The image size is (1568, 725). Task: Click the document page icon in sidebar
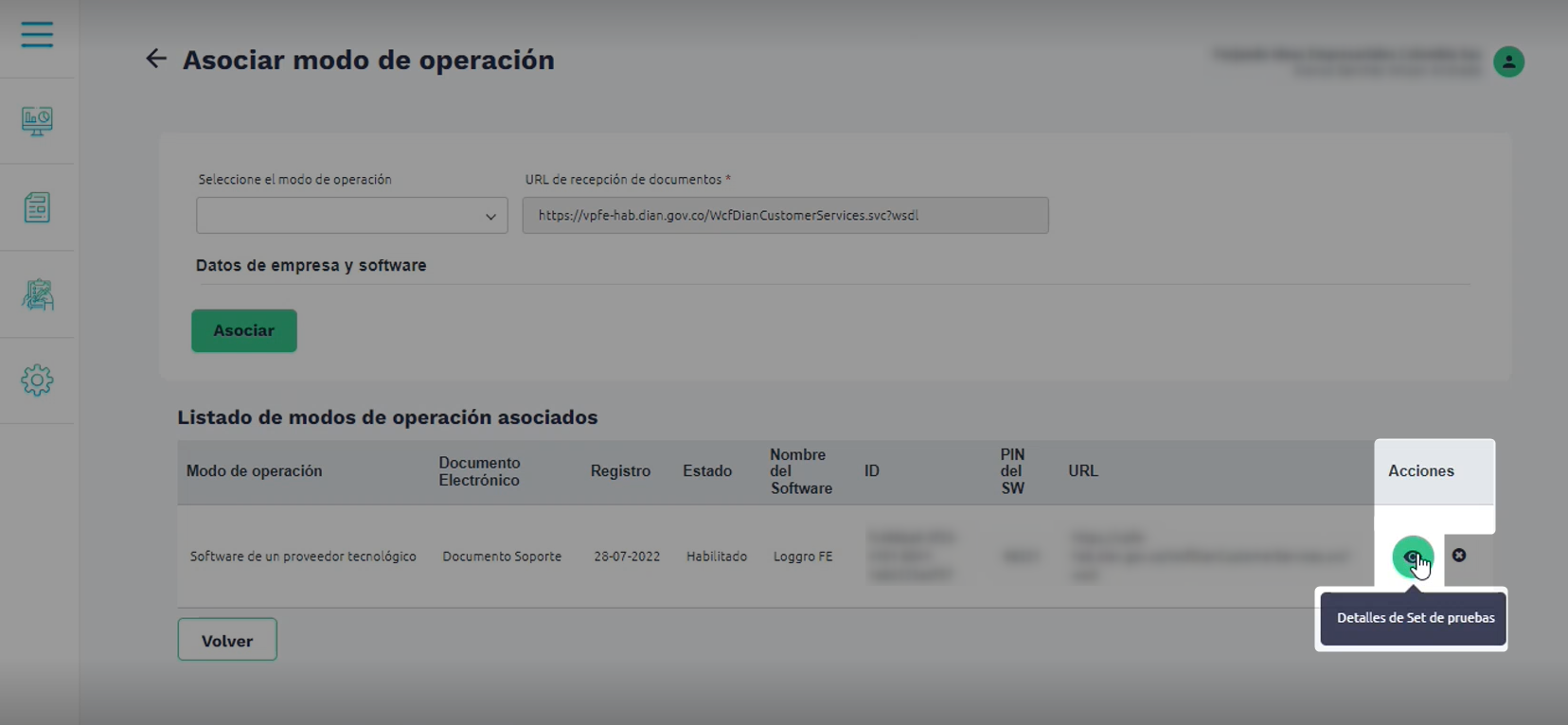click(x=37, y=207)
